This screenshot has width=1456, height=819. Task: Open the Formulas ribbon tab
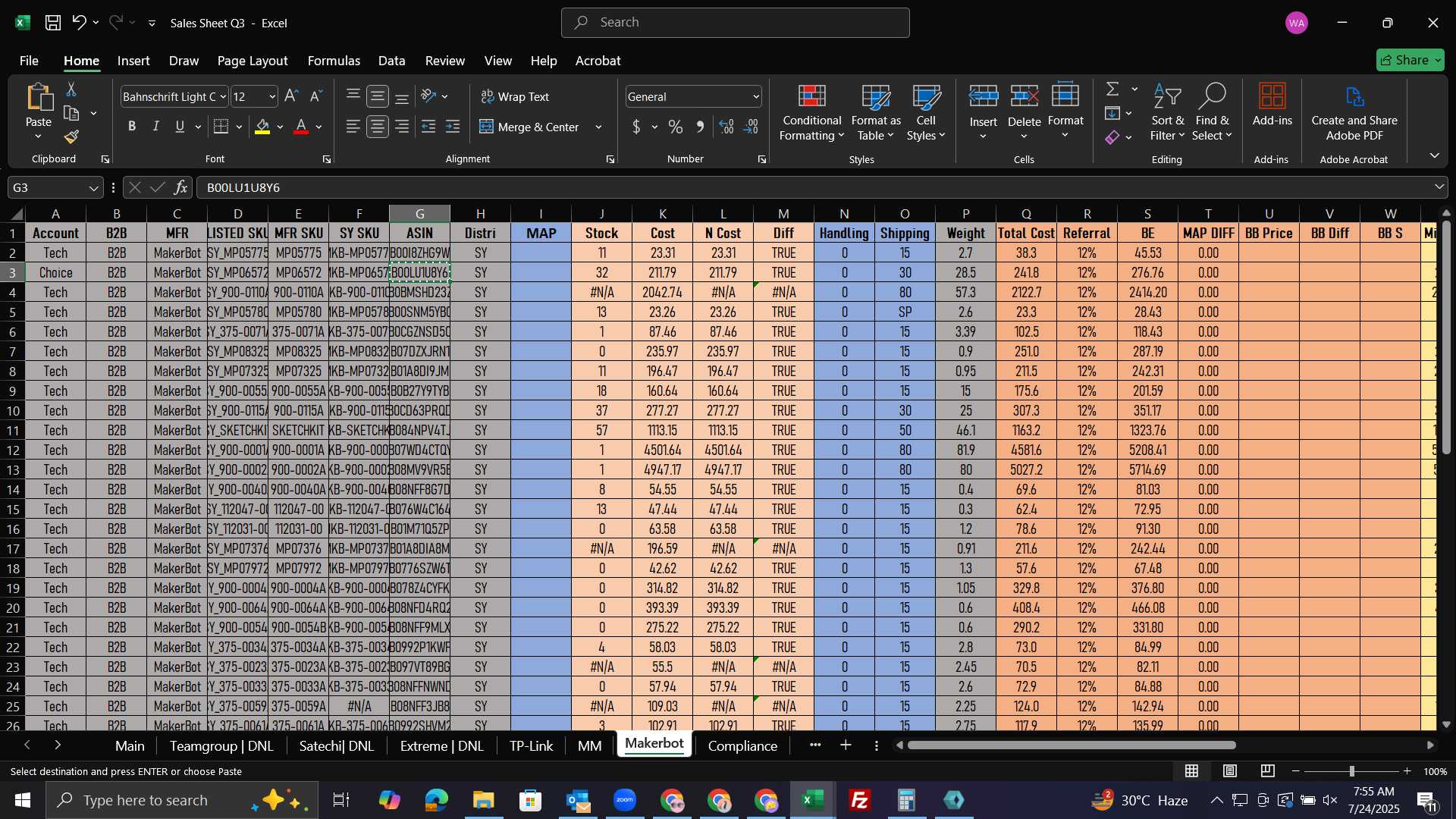click(x=334, y=61)
